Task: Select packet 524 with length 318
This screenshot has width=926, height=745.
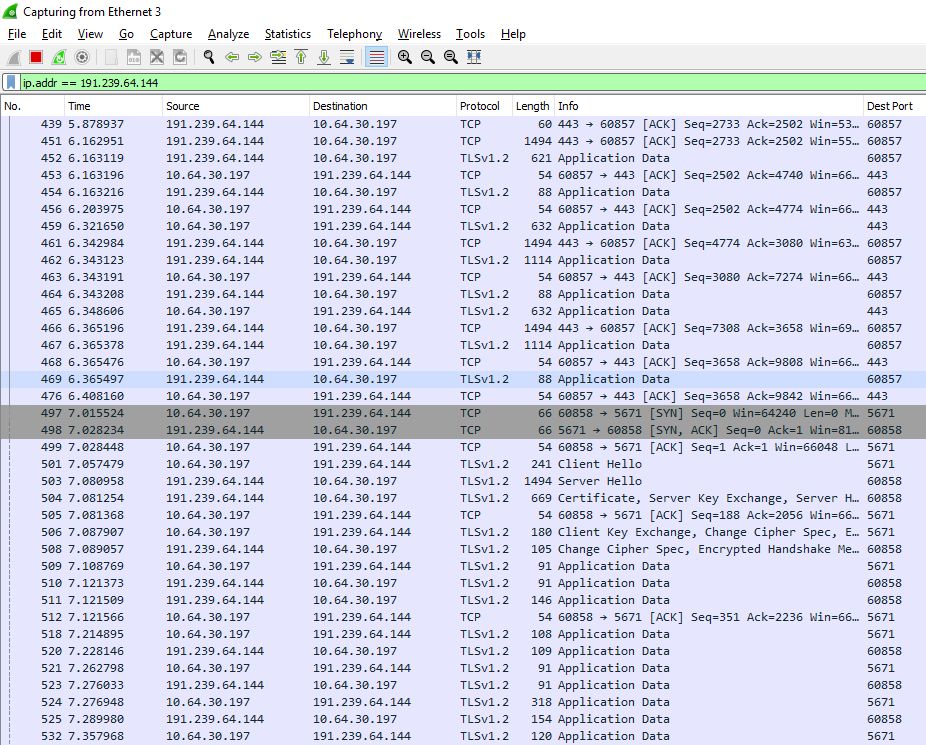Action: coord(463,702)
